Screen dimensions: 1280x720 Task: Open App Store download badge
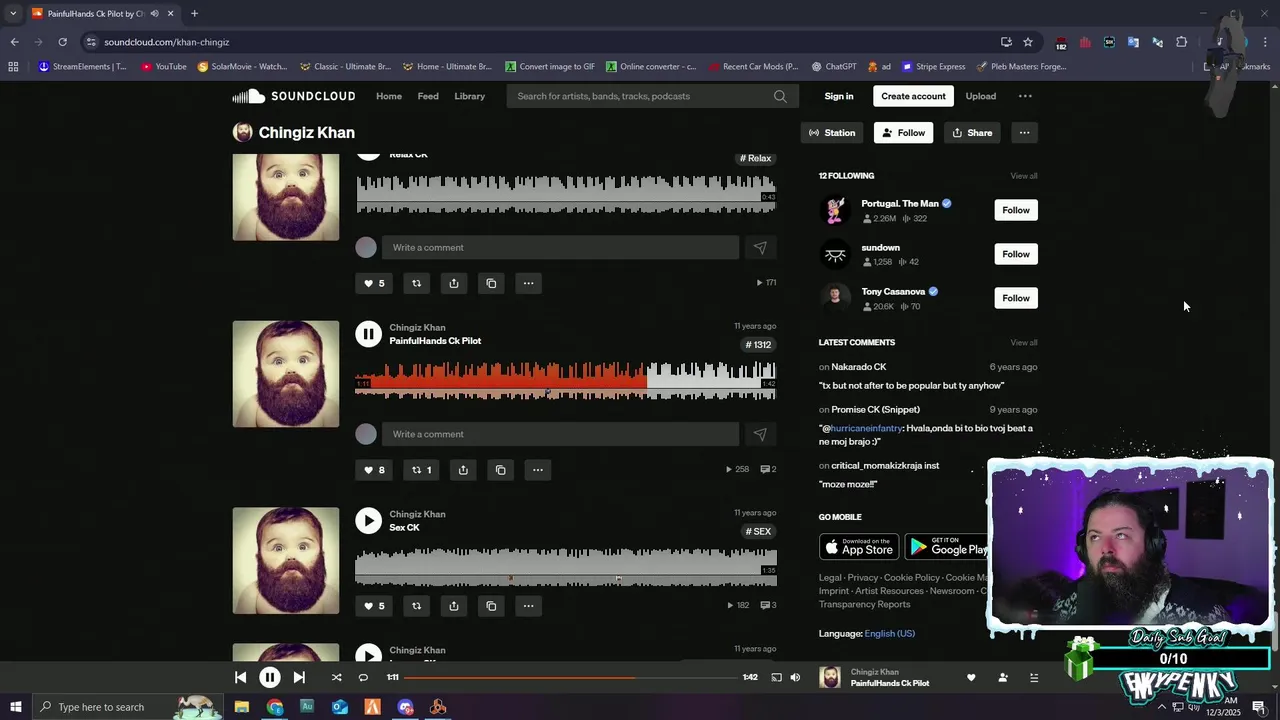pos(859,547)
